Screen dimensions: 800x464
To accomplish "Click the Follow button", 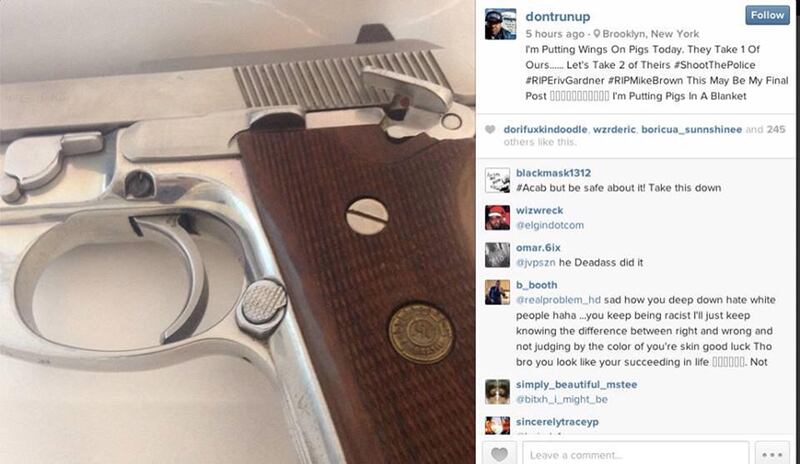I will [767, 15].
